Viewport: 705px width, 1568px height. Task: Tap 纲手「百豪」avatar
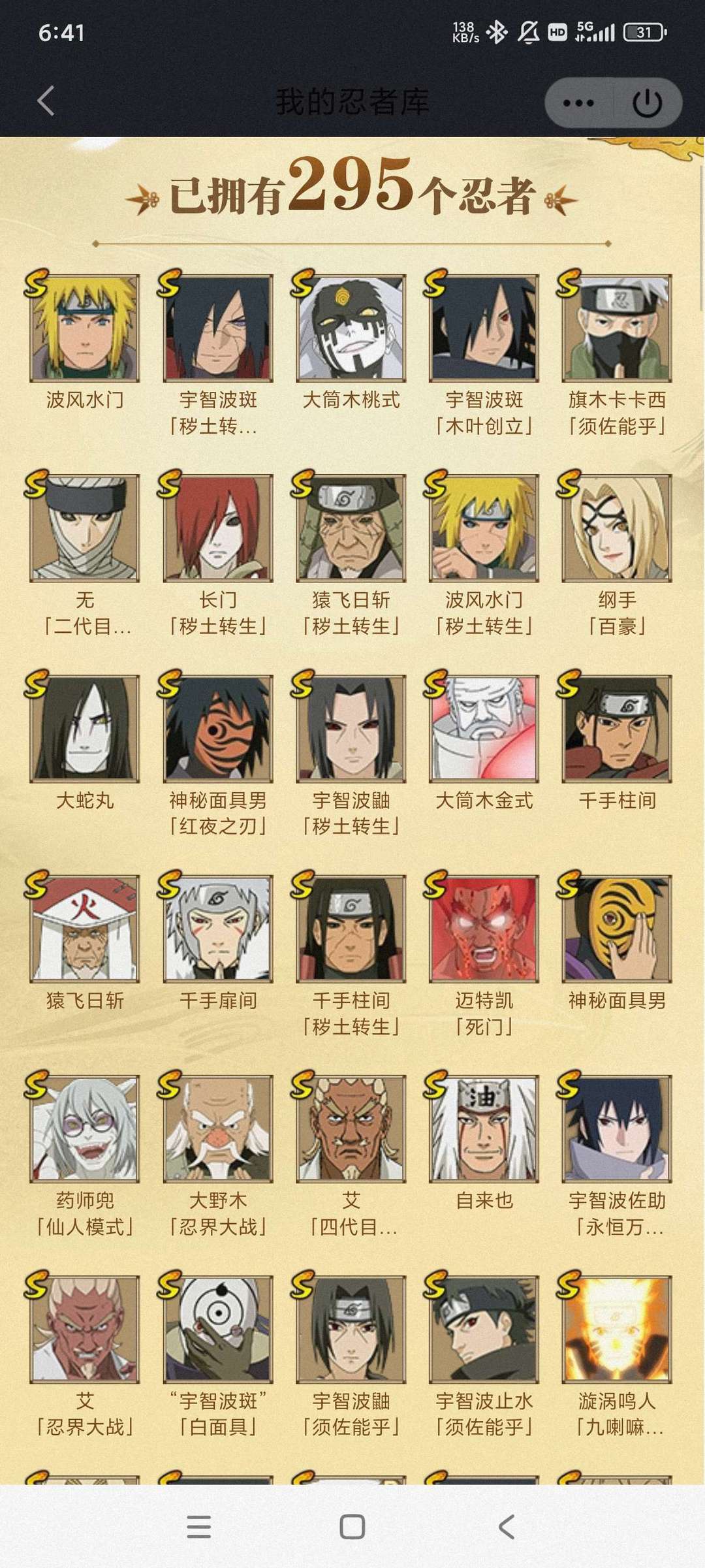tap(617, 528)
